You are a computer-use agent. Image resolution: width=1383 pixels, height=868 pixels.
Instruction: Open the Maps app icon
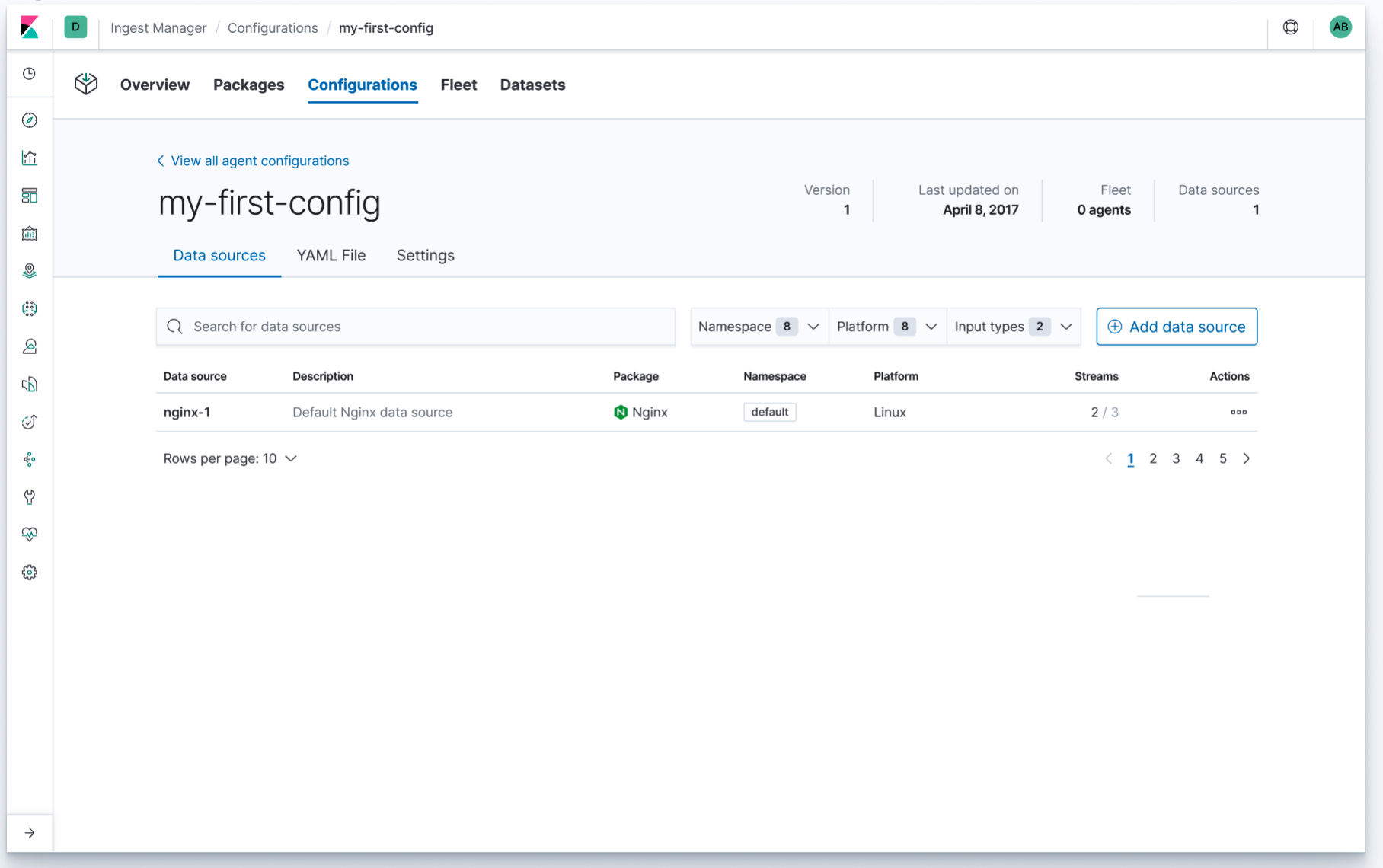[29, 270]
